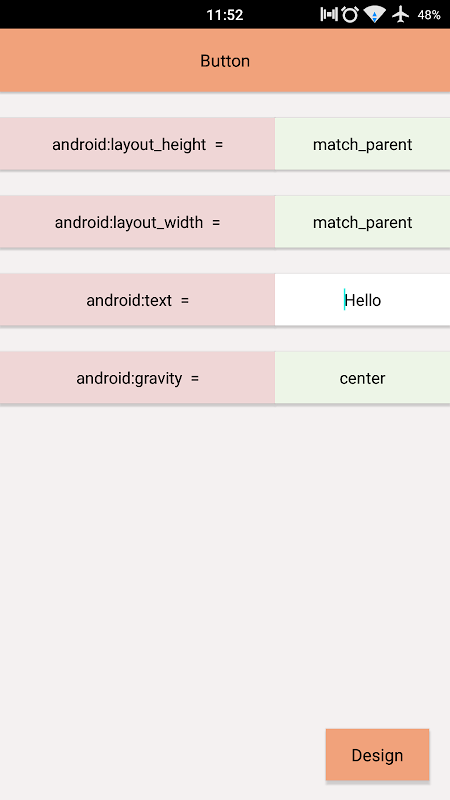
Task: Open the gravity center value dropdown
Action: pos(362,378)
